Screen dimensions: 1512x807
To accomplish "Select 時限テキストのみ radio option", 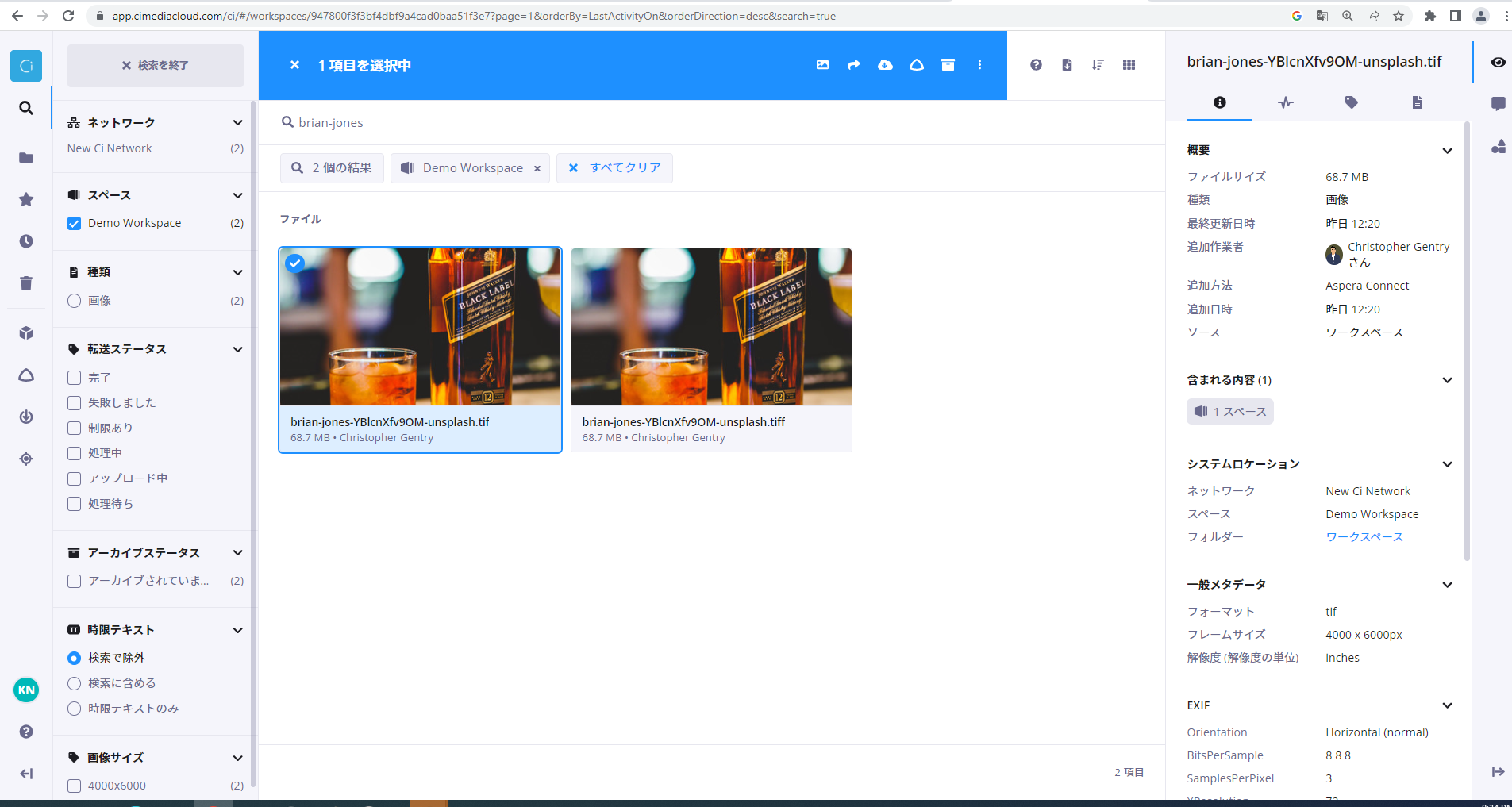I will tap(75, 709).
